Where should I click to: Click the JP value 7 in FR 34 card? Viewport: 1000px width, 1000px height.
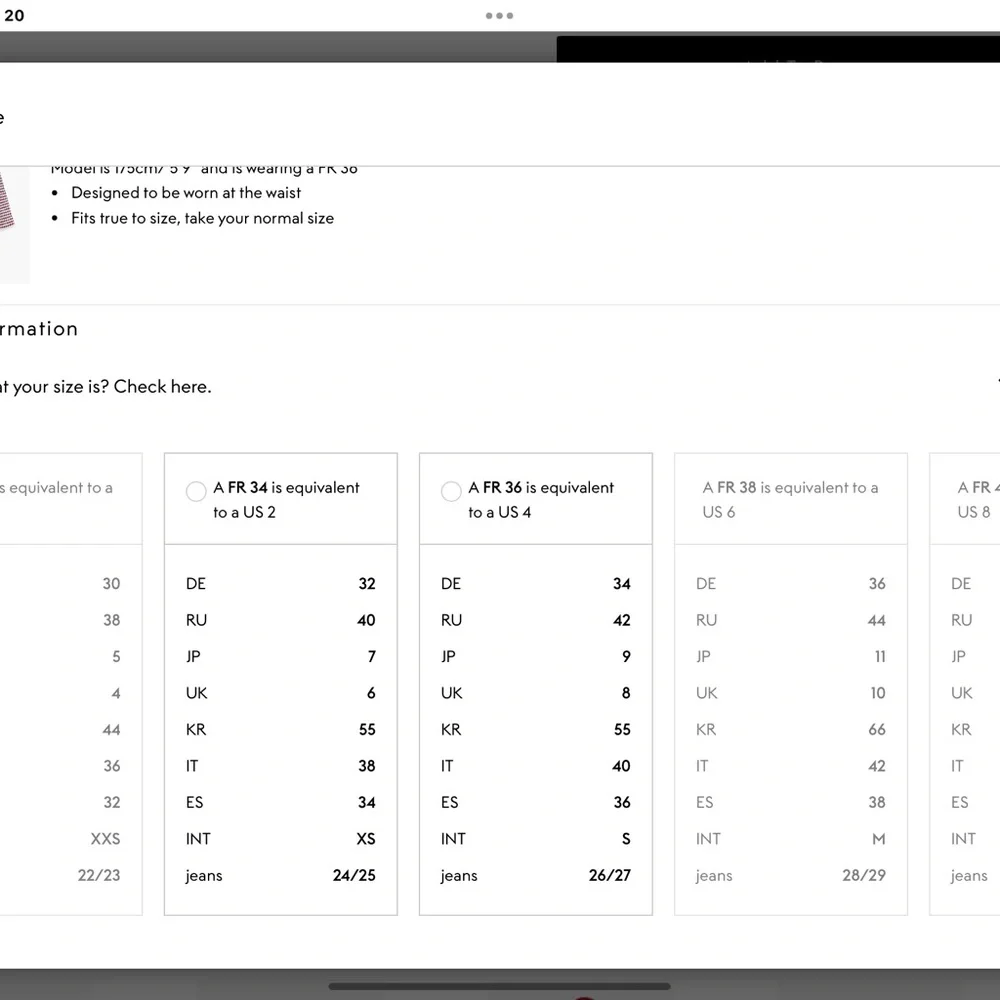[x=372, y=656]
